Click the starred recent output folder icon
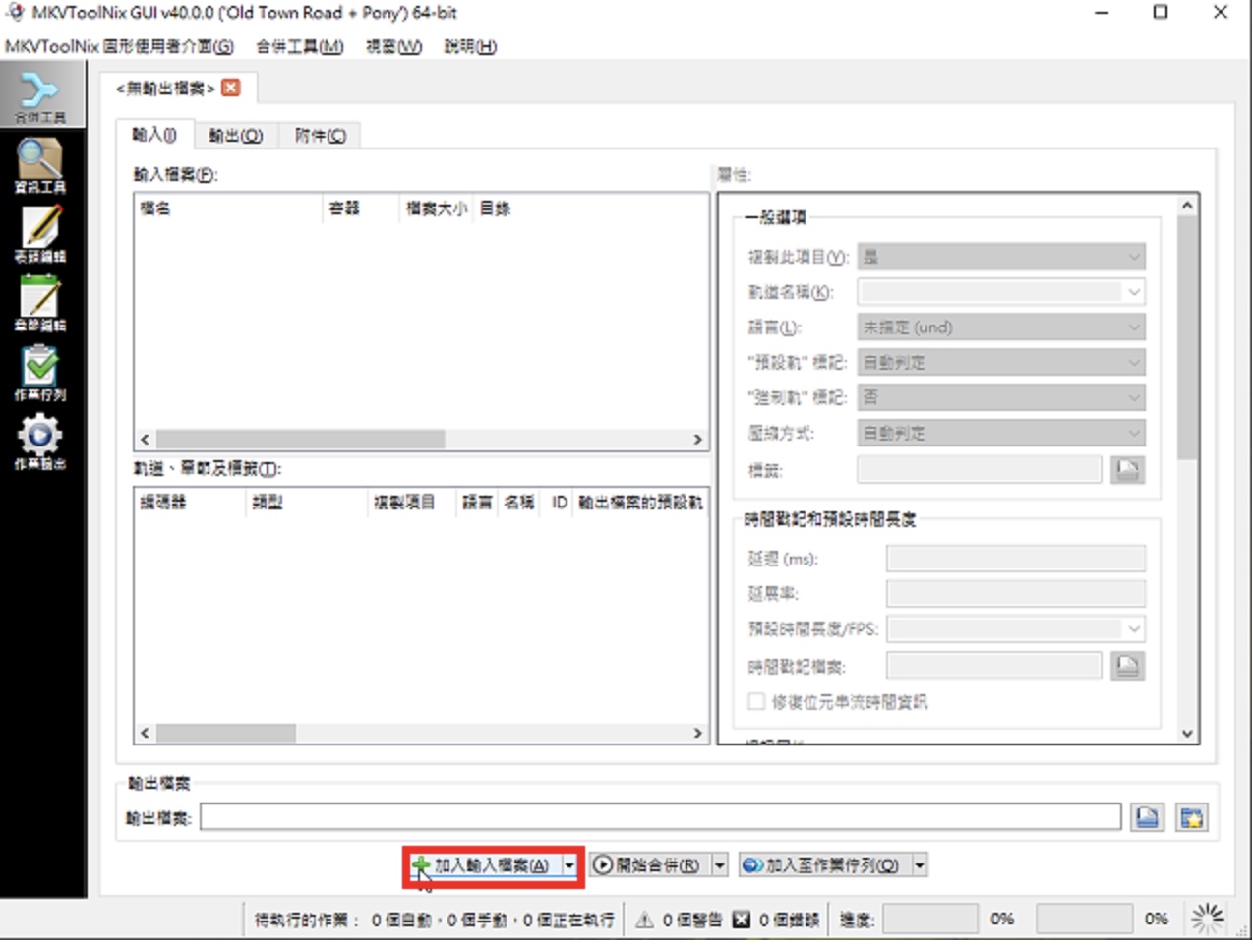1253x952 pixels. (1191, 817)
